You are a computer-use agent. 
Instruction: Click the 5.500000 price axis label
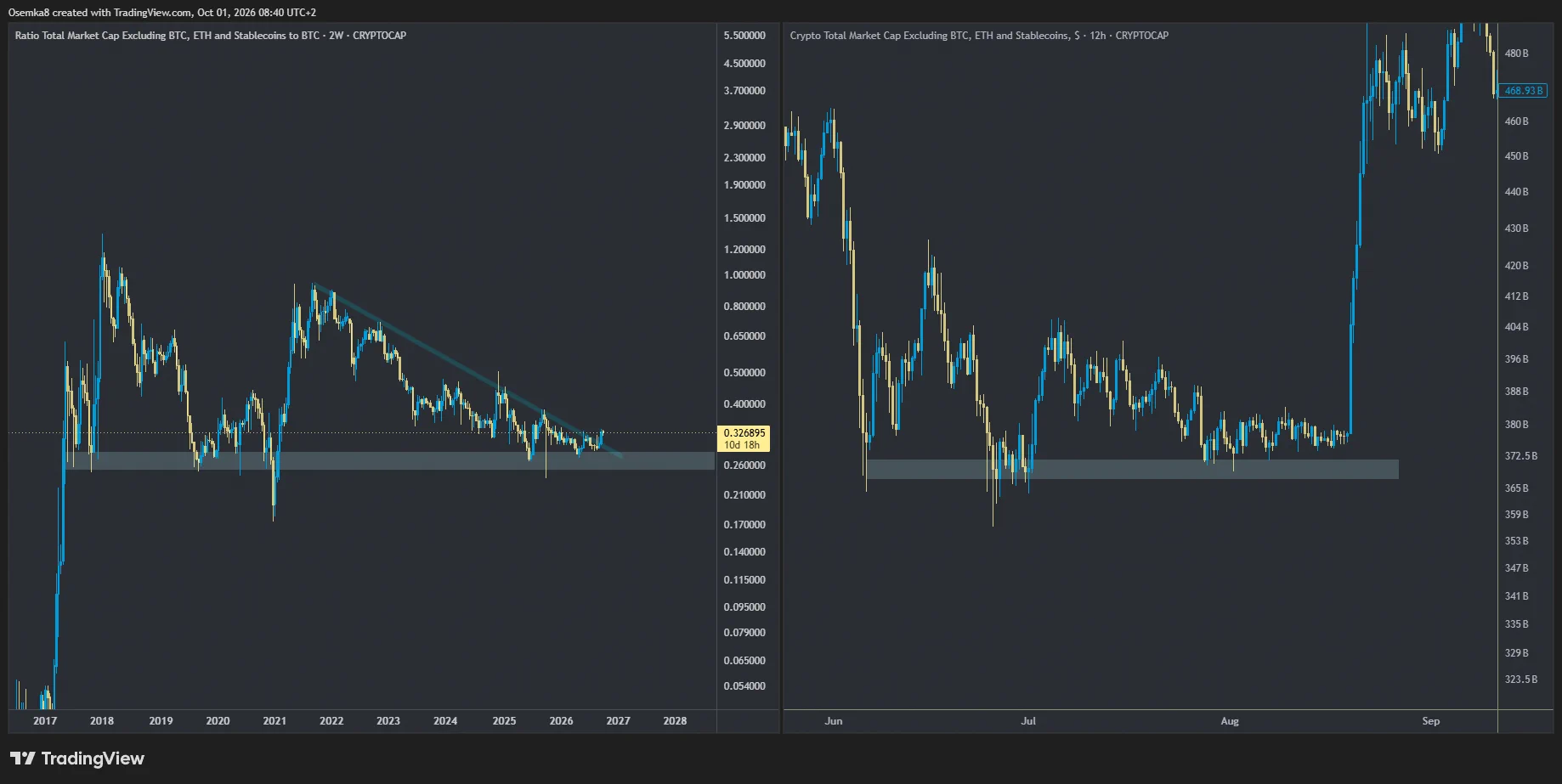(744, 36)
